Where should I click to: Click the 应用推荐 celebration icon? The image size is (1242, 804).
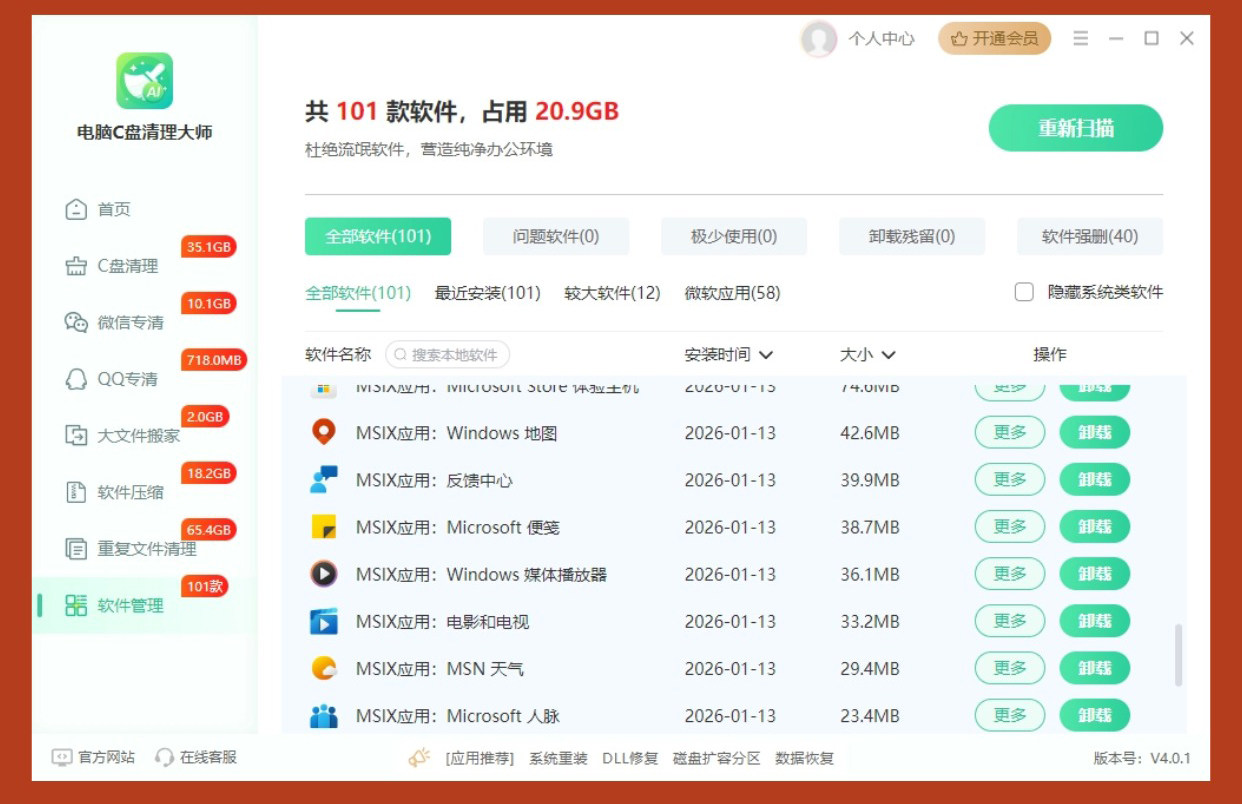click(x=419, y=757)
